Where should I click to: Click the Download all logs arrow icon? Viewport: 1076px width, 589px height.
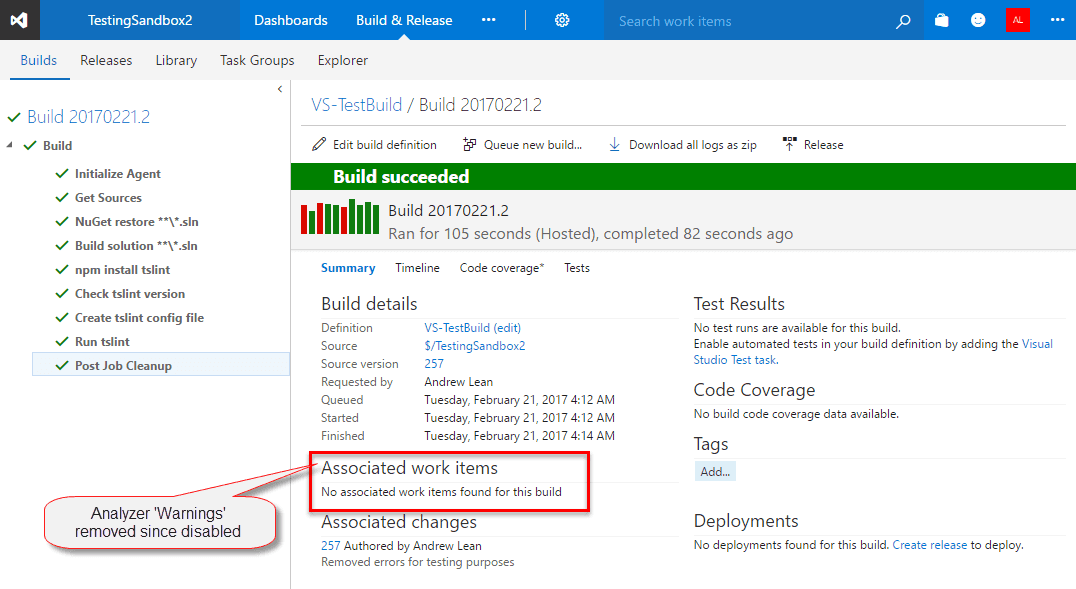(615, 145)
